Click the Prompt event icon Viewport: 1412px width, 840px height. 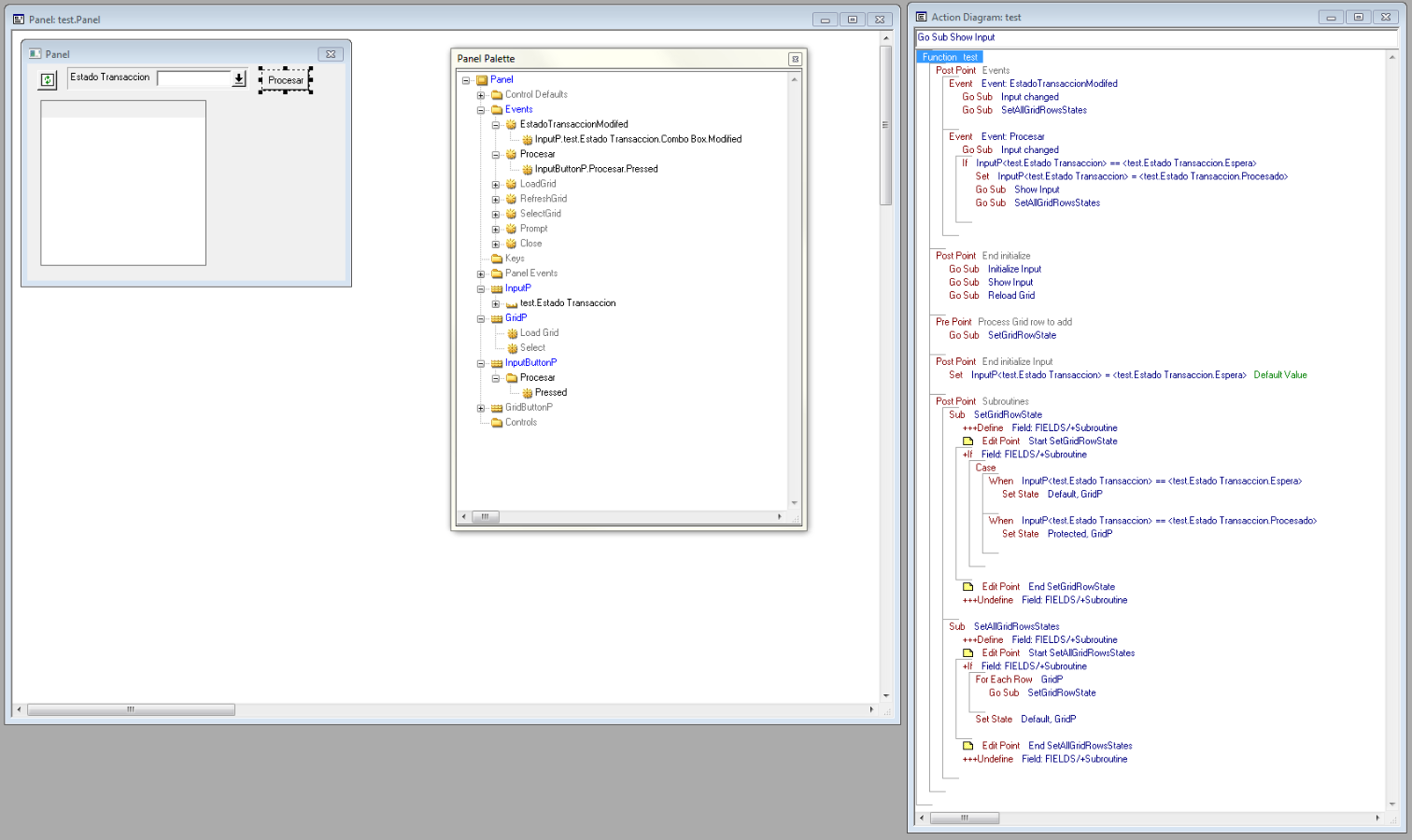[x=512, y=230]
